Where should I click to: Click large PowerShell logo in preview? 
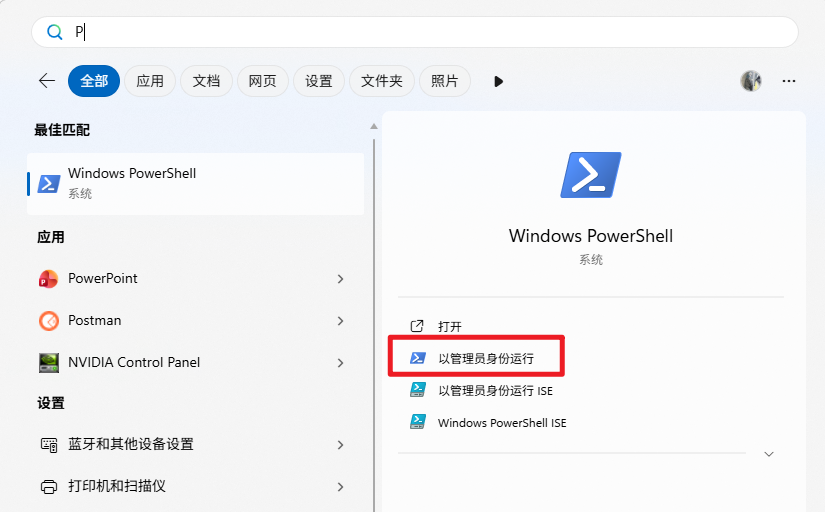tap(591, 175)
